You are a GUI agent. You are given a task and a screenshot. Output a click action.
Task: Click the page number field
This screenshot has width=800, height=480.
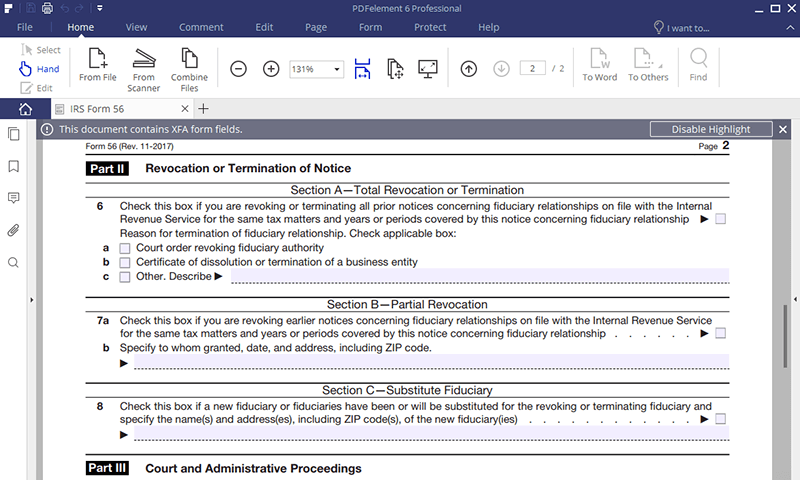532,68
